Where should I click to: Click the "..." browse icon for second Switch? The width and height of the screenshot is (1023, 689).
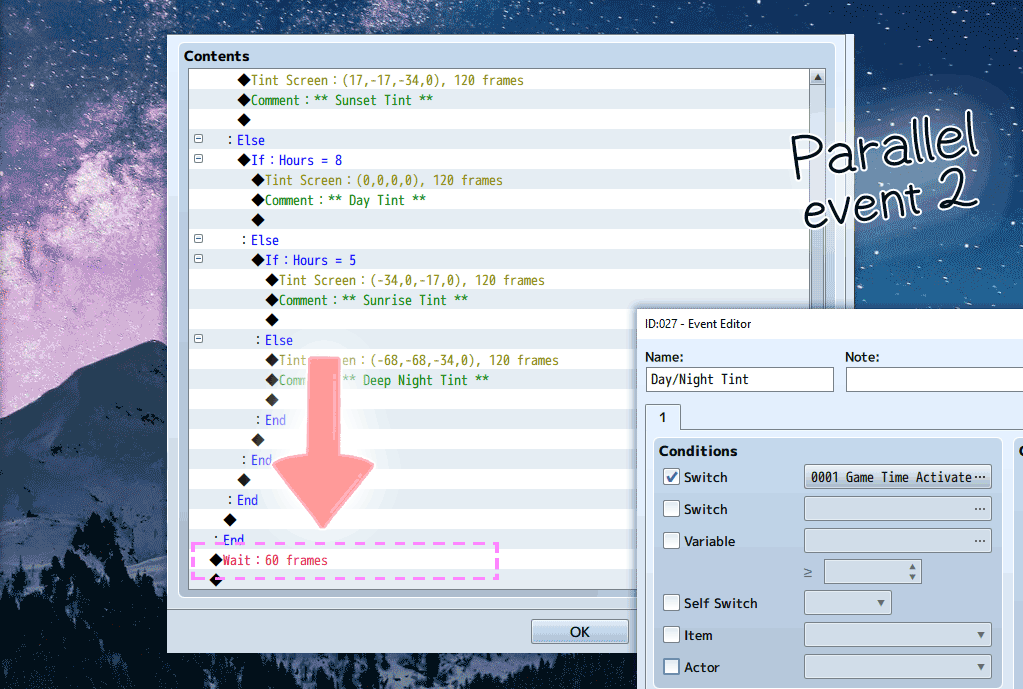pos(982,508)
